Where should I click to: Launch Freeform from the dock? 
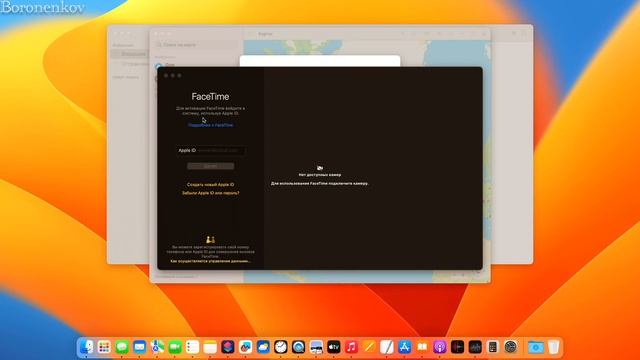pyautogui.click(x=245, y=347)
